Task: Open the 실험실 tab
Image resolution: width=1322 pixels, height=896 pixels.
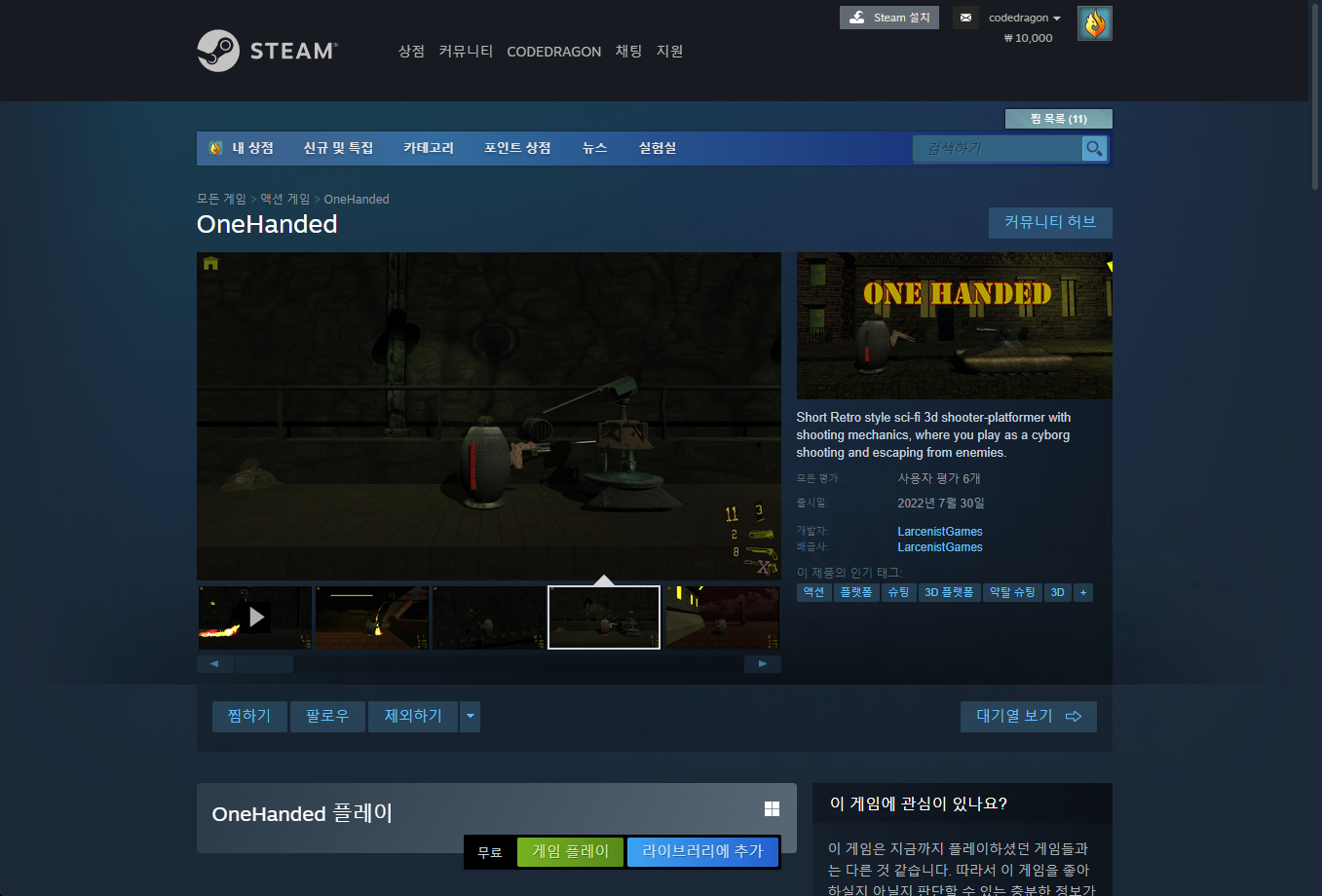Action: pyautogui.click(x=658, y=148)
